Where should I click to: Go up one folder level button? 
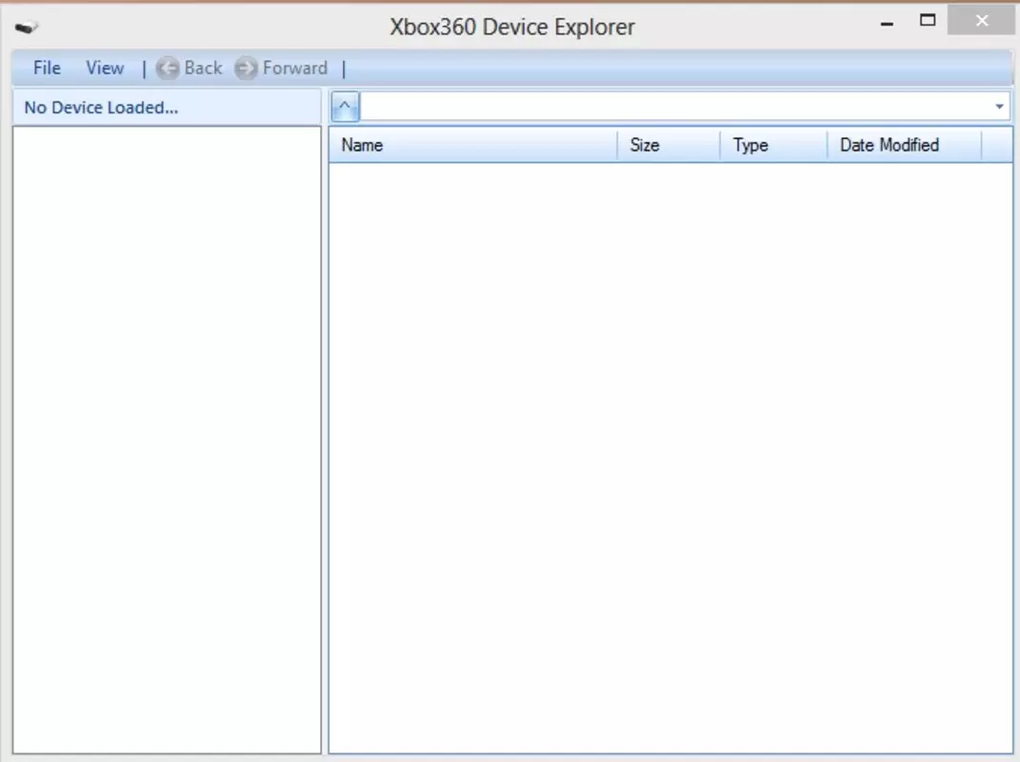(345, 106)
